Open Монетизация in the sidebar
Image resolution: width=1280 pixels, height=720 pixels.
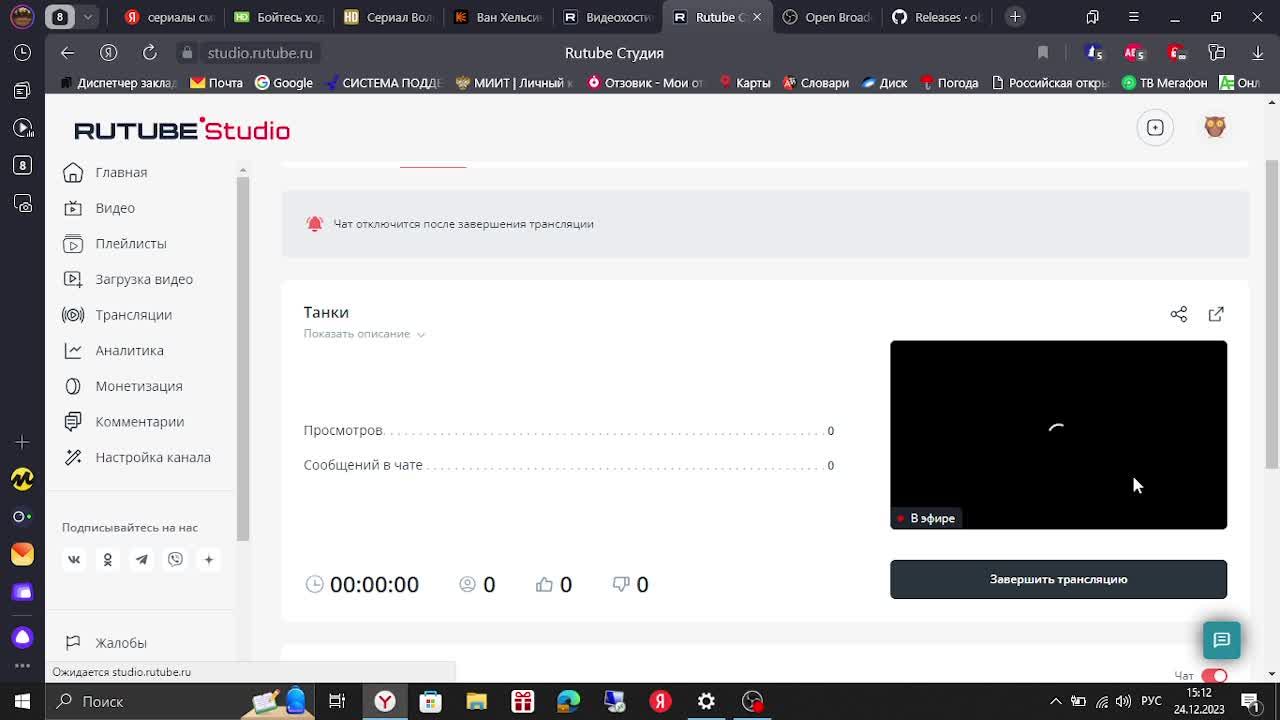click(139, 386)
